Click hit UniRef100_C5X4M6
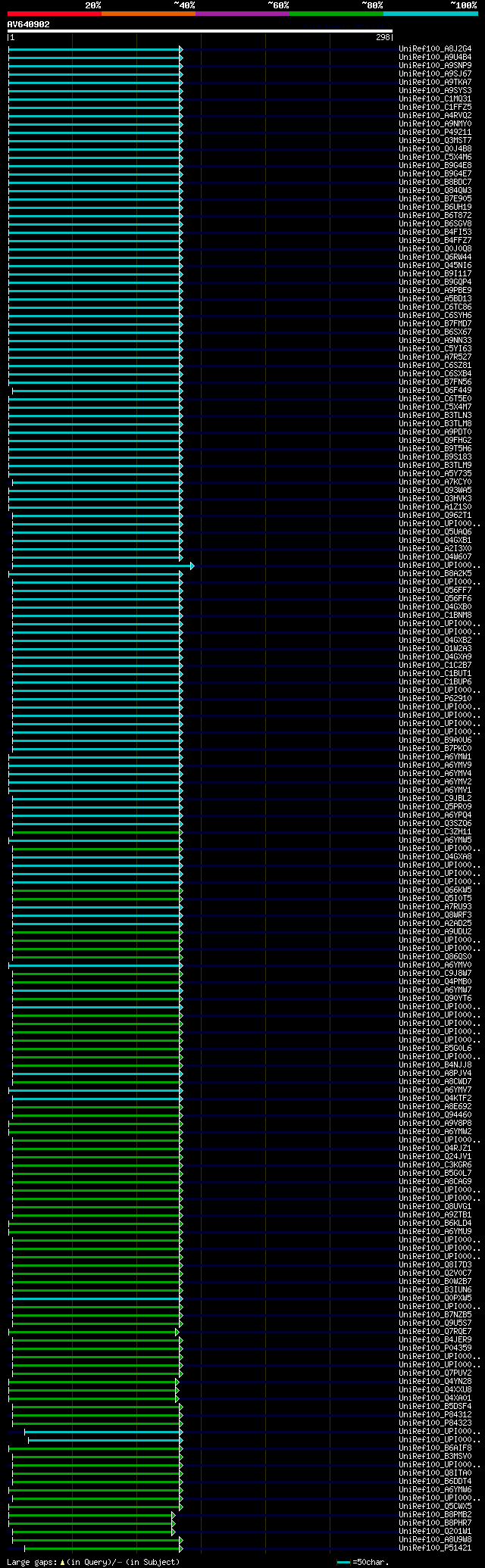485x1568 pixels. 435,157
